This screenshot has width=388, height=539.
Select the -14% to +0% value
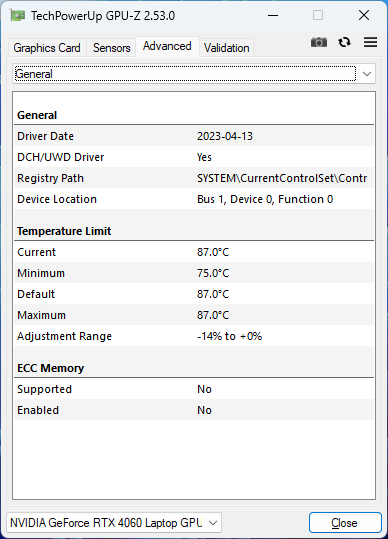click(230, 336)
